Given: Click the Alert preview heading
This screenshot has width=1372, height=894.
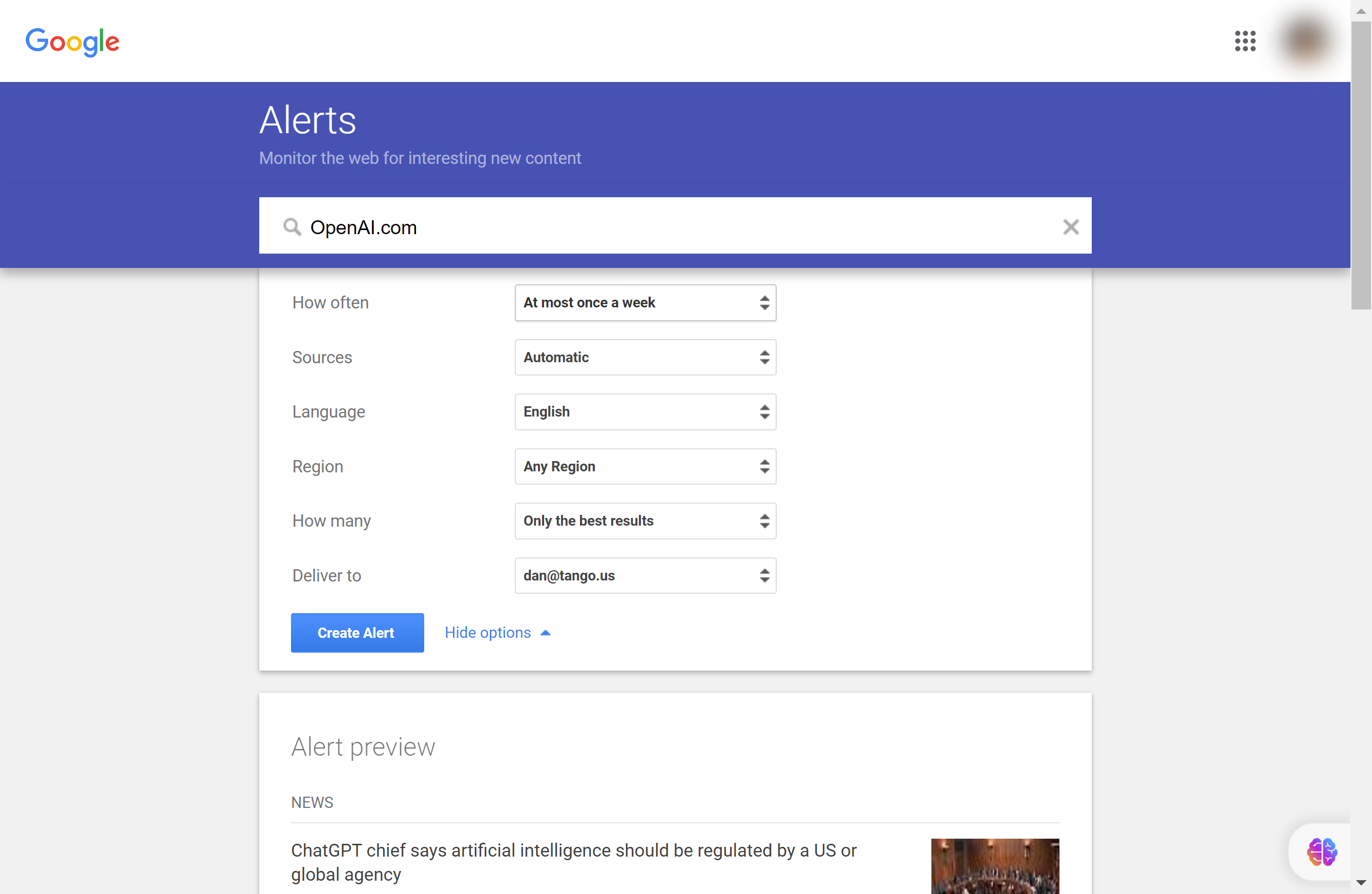Looking at the screenshot, I should pyautogui.click(x=363, y=747).
